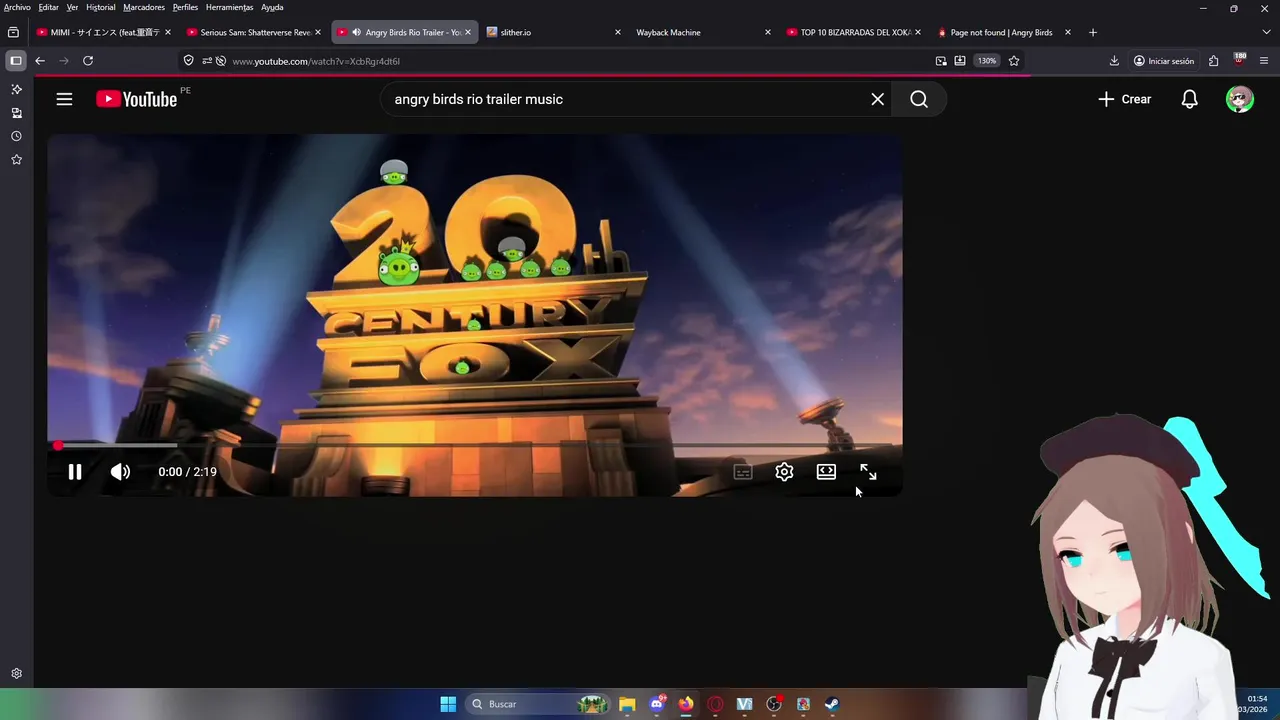Mute the video with speaker icon
Viewport: 1280px width, 720px height.
120,472
